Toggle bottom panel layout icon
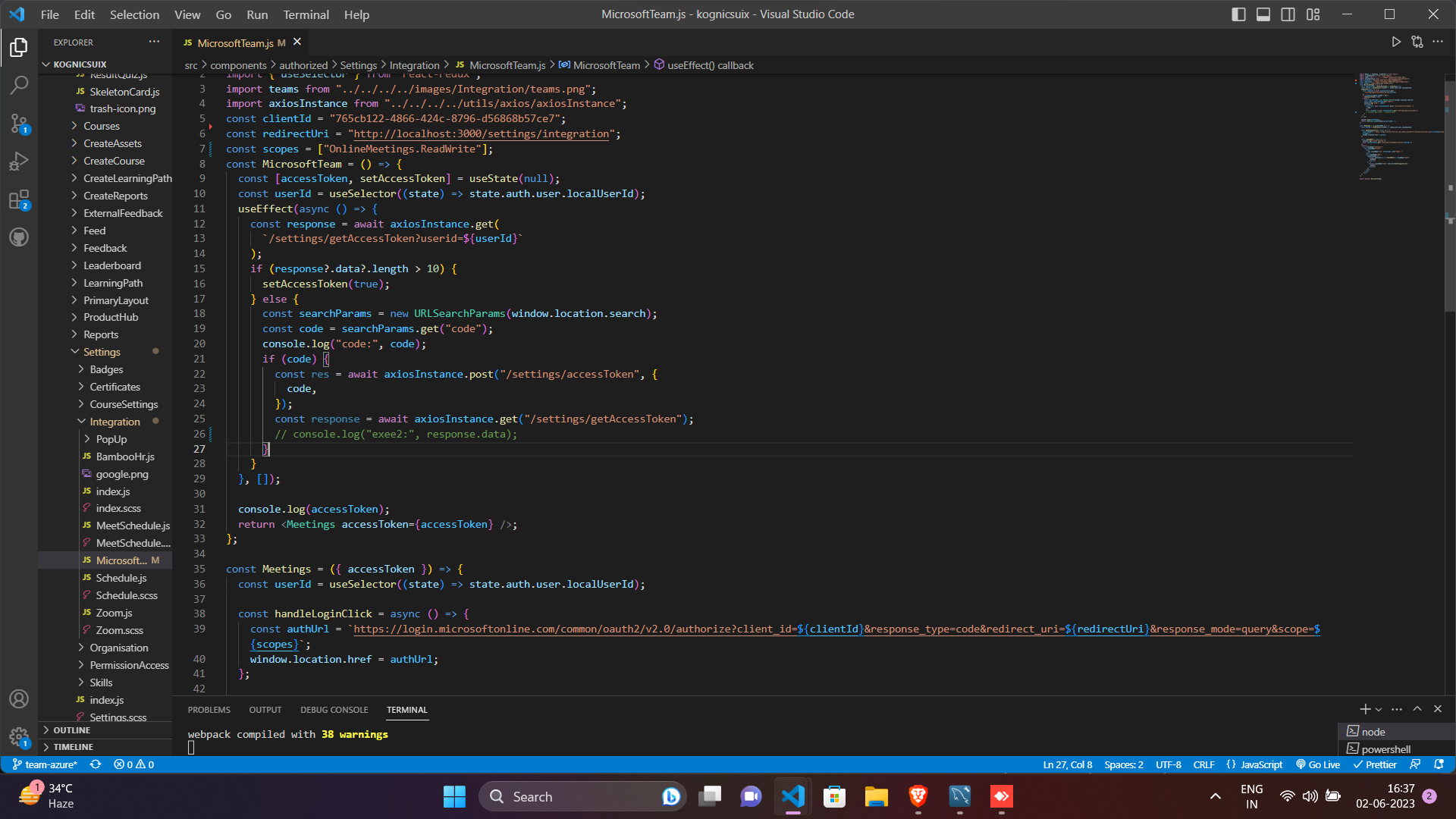1456x819 pixels. (1263, 14)
